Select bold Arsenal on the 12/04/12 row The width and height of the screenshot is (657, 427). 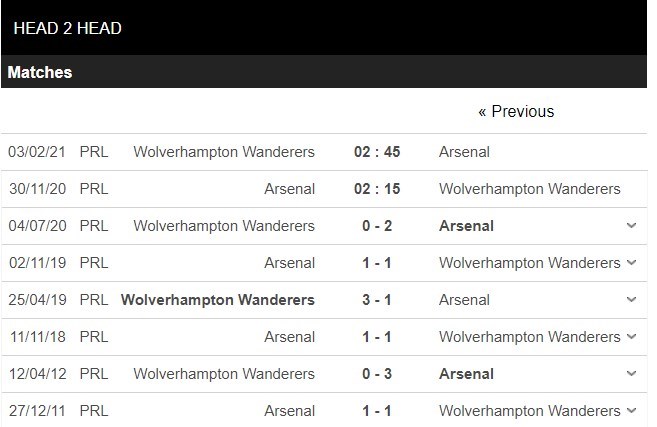(x=466, y=374)
